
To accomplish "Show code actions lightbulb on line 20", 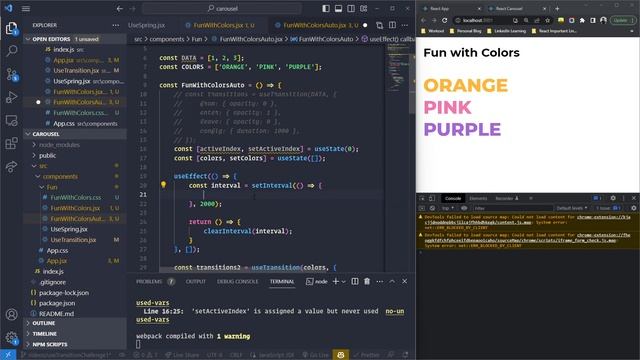I will click(x=163, y=184).
